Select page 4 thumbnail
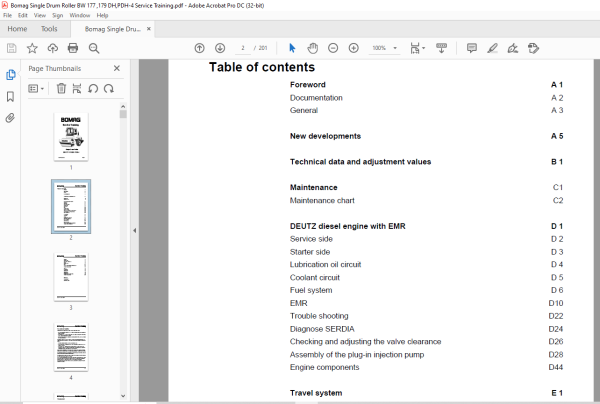The width and height of the screenshot is (600, 404). click(71, 347)
